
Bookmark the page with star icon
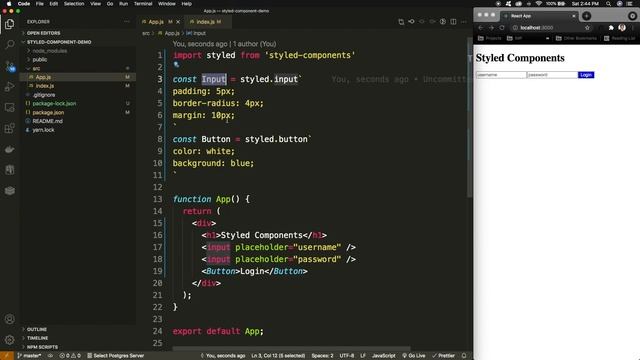[x=587, y=28]
